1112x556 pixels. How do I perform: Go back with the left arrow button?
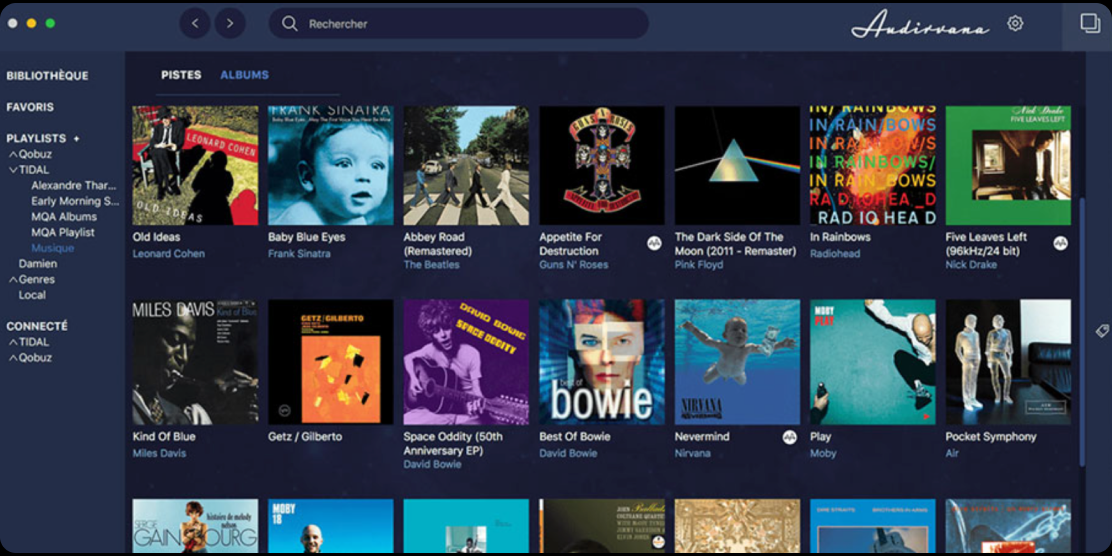tap(195, 23)
